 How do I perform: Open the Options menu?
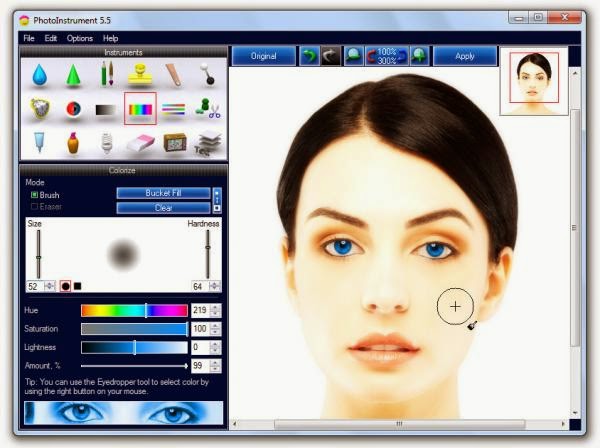[x=80, y=38]
